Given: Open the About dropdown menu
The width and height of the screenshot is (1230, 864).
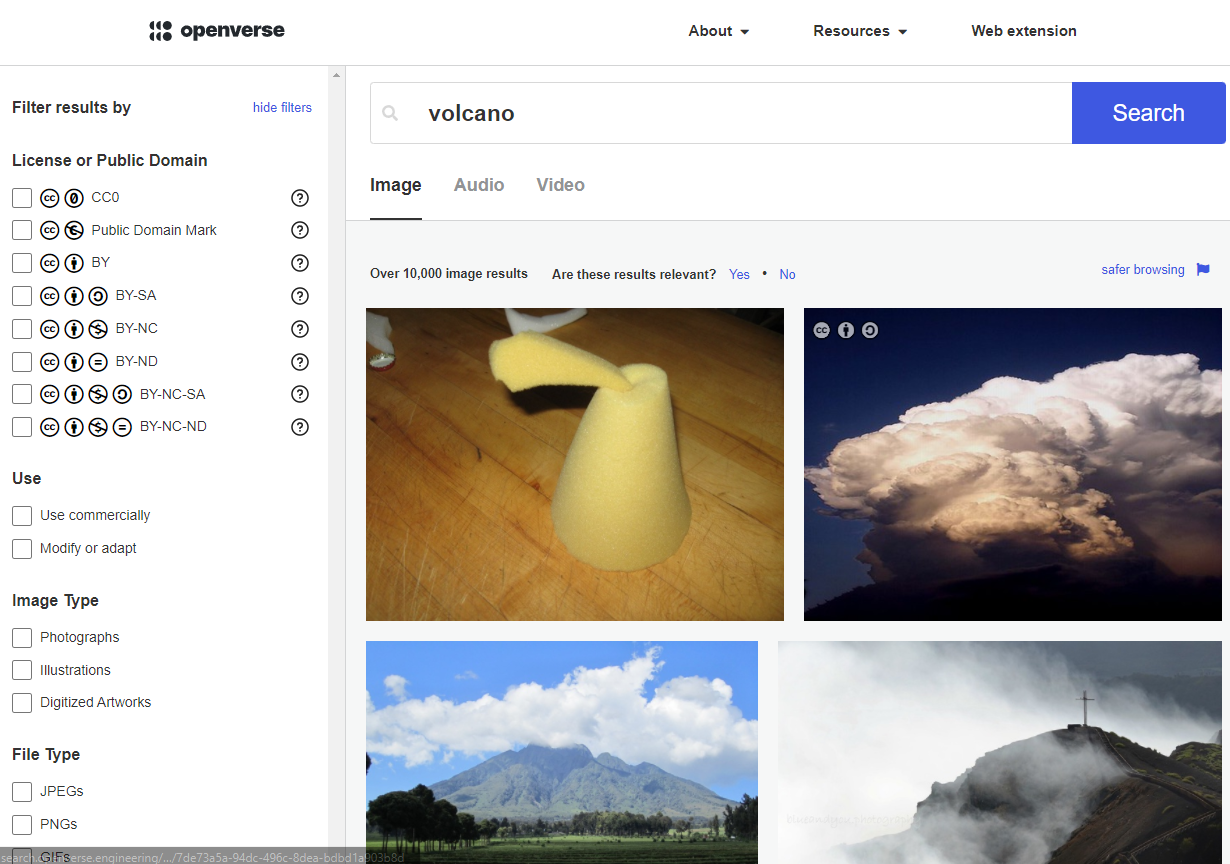Looking at the screenshot, I should click(x=718, y=31).
